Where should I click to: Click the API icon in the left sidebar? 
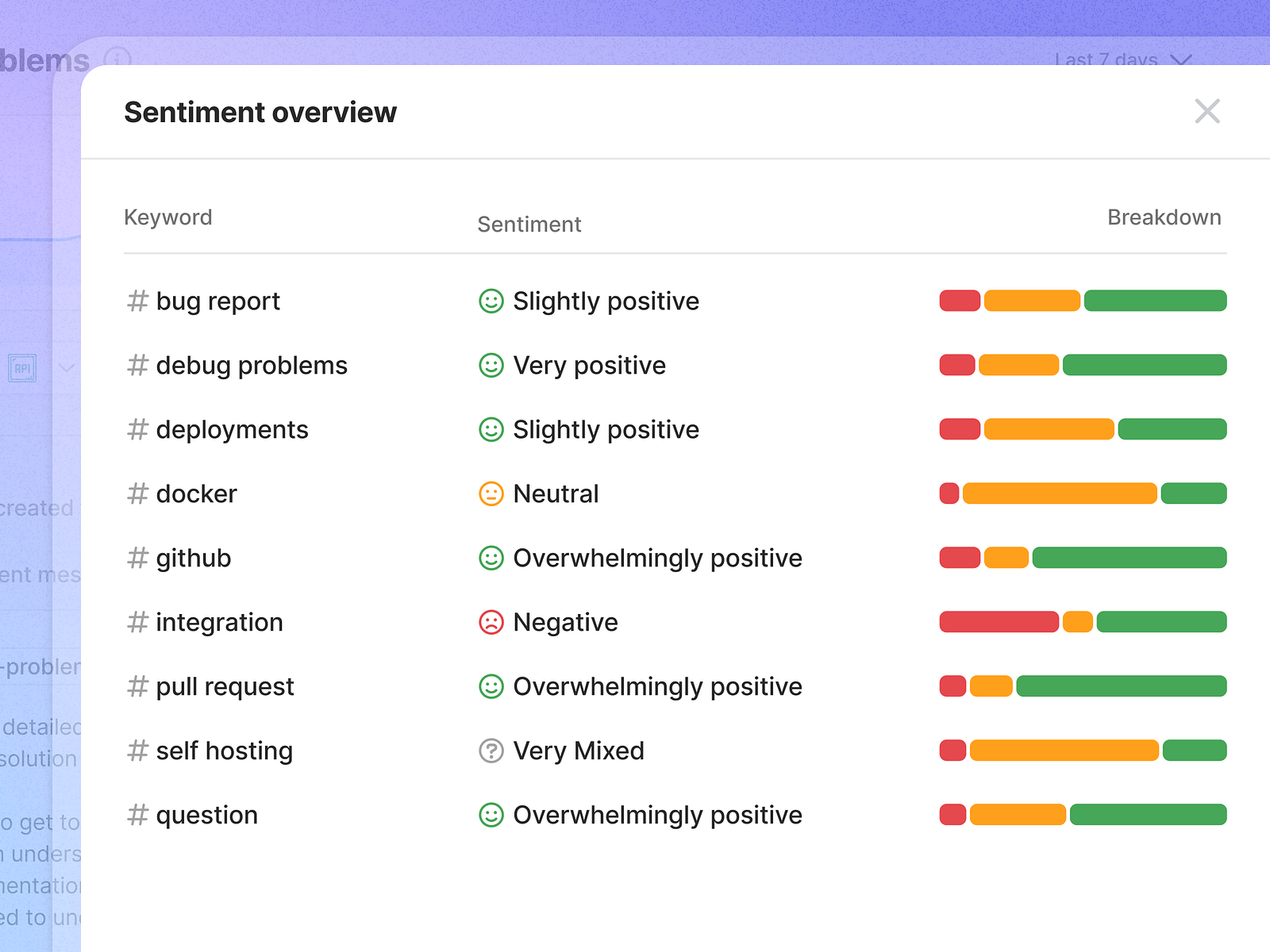(23, 368)
